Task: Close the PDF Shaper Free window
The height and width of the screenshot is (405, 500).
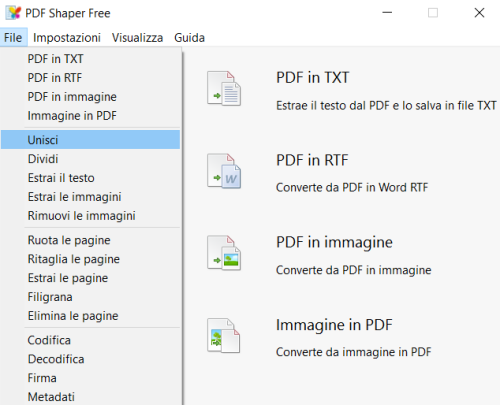Action: (479, 13)
